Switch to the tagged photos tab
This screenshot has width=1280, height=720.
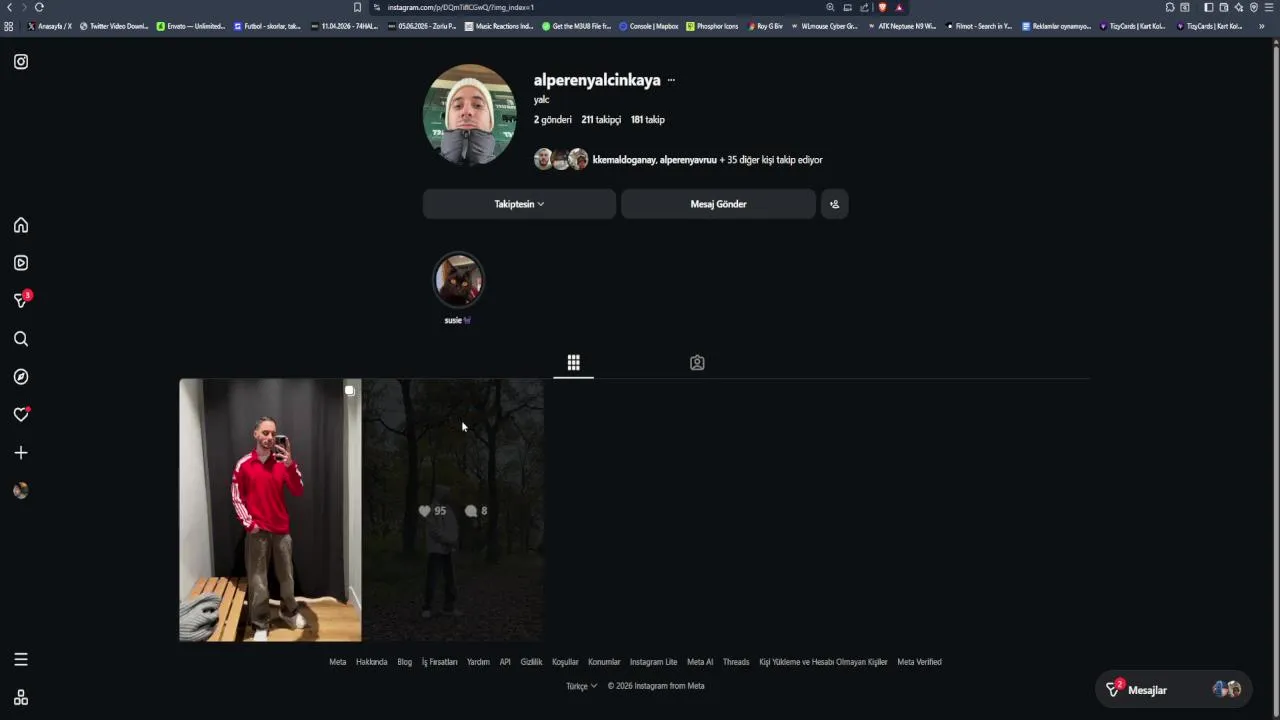click(697, 363)
